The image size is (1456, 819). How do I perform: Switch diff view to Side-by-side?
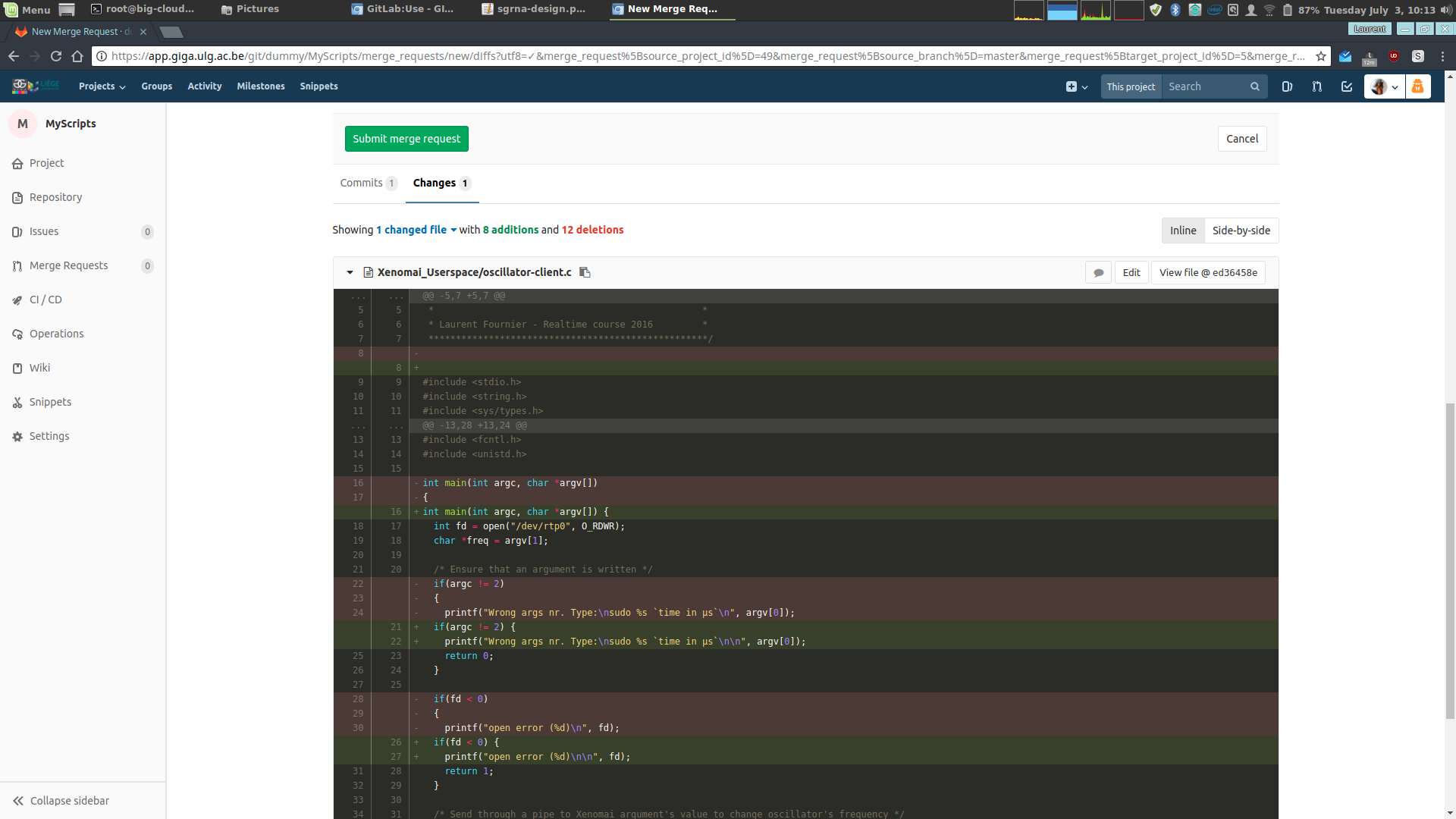(x=1241, y=231)
